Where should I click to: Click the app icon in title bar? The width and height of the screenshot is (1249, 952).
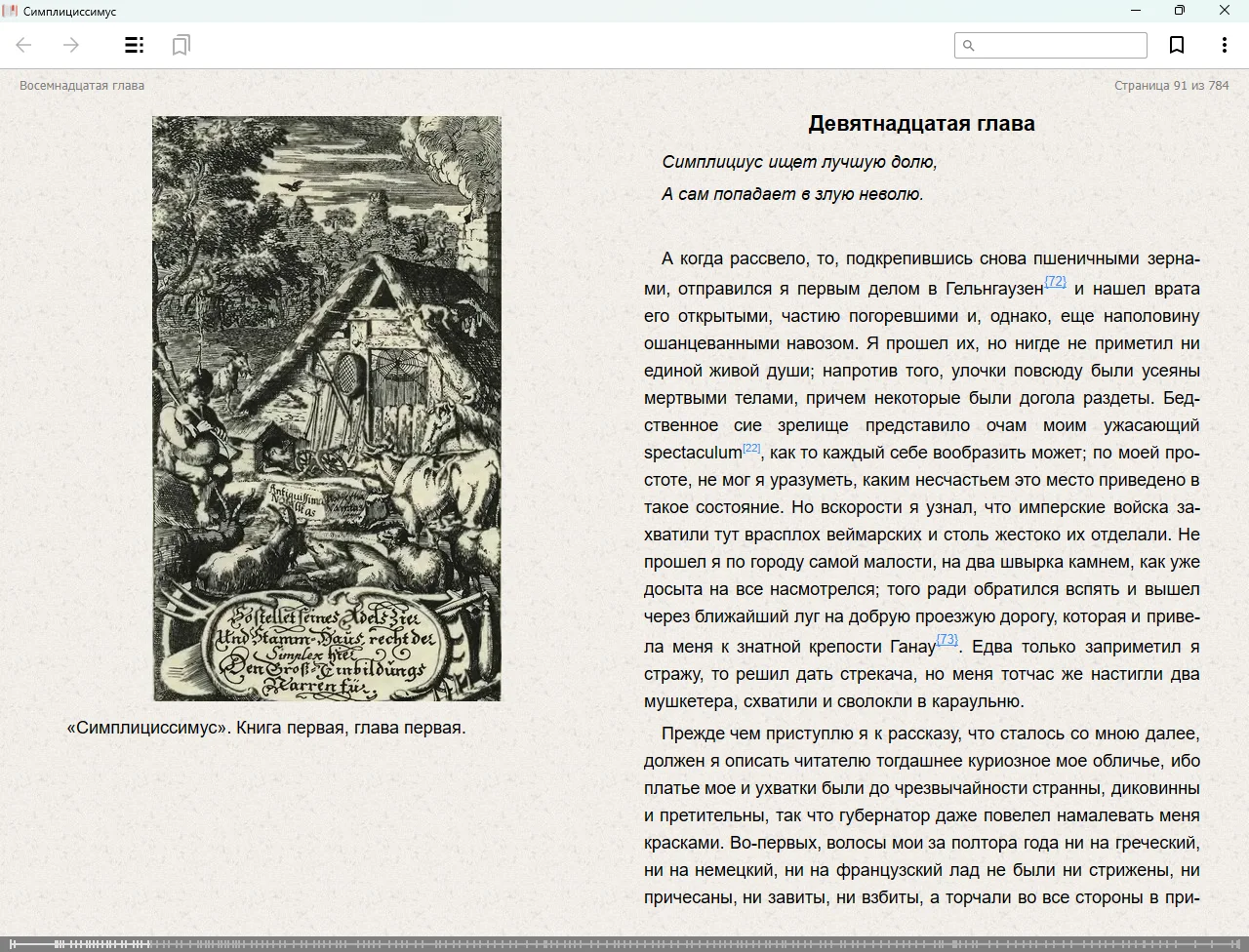11,11
